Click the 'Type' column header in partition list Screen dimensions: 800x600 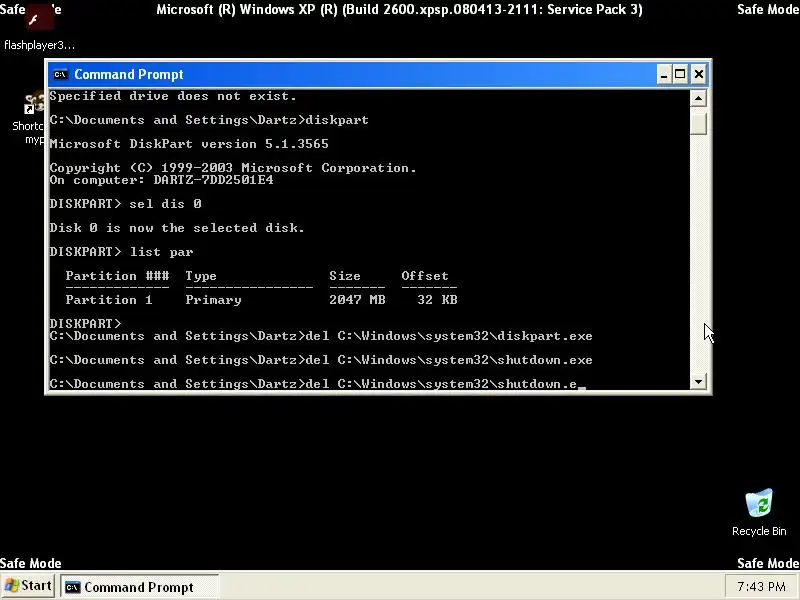pos(201,276)
